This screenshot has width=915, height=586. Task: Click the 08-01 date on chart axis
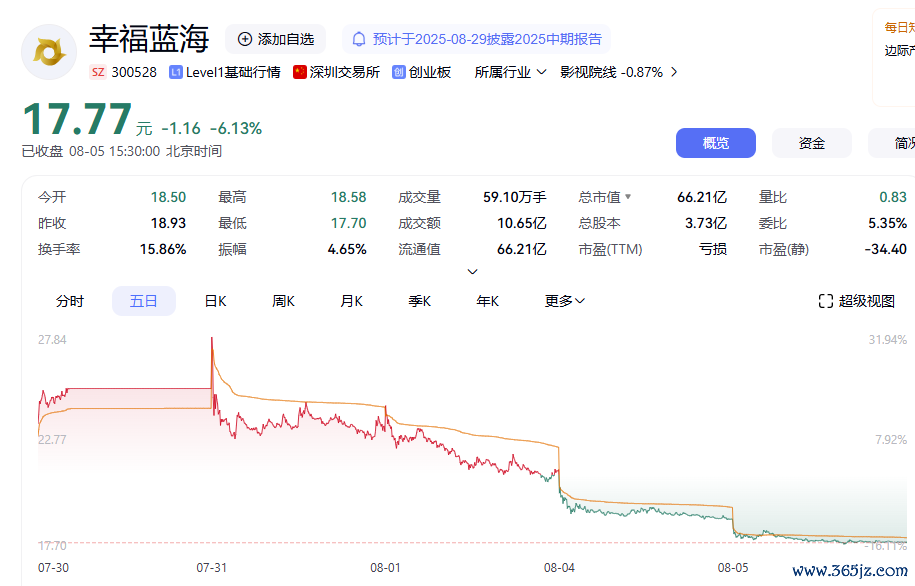click(385, 567)
